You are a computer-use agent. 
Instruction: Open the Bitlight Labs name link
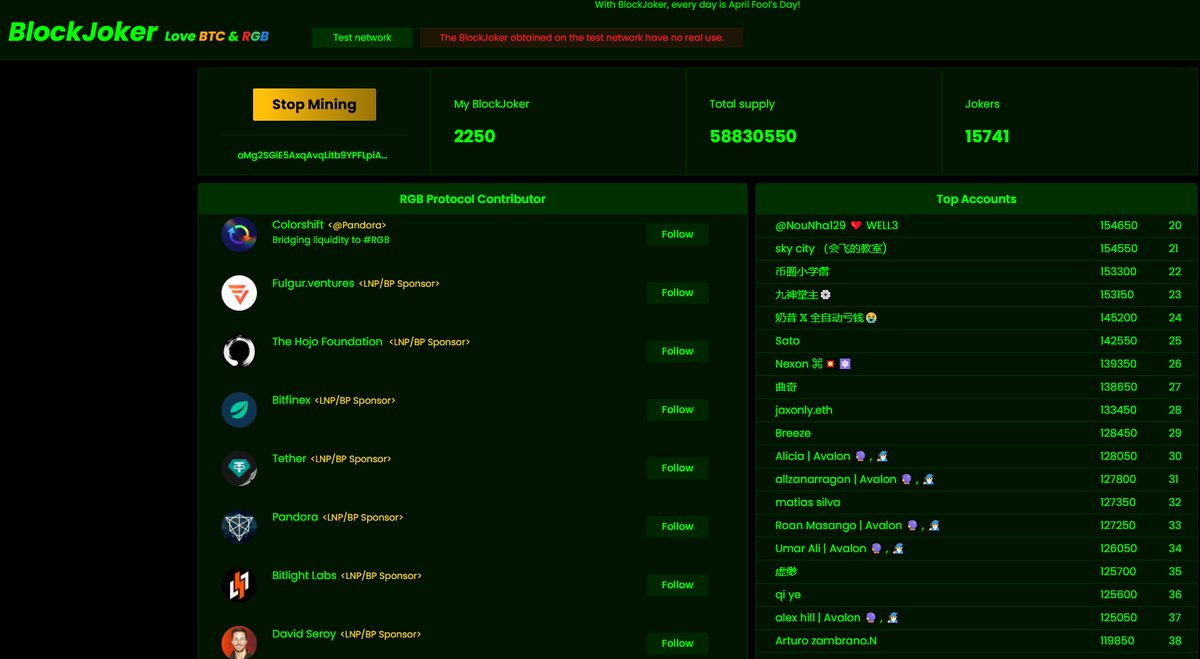(304, 575)
